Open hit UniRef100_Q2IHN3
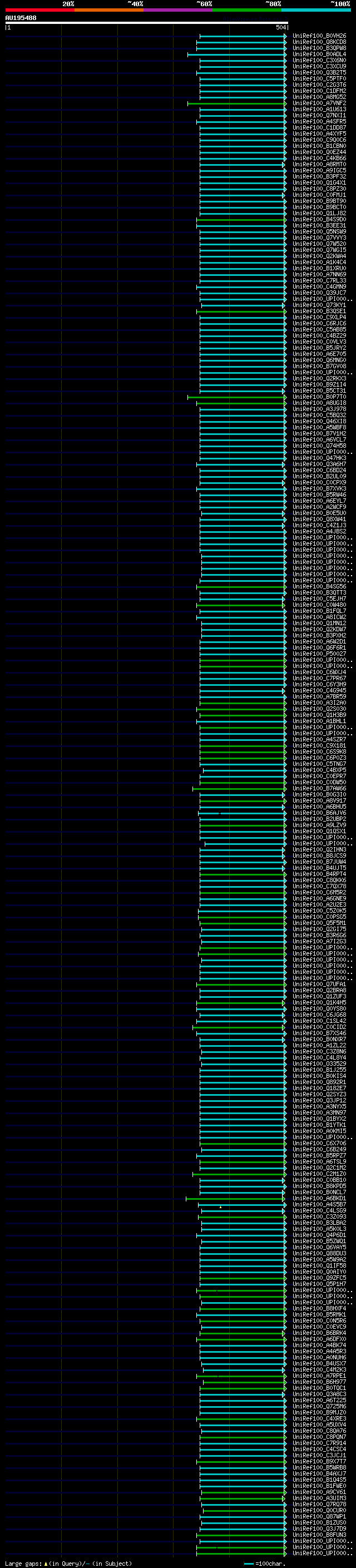Viewport: 356px width, 1568px height. click(319, 850)
